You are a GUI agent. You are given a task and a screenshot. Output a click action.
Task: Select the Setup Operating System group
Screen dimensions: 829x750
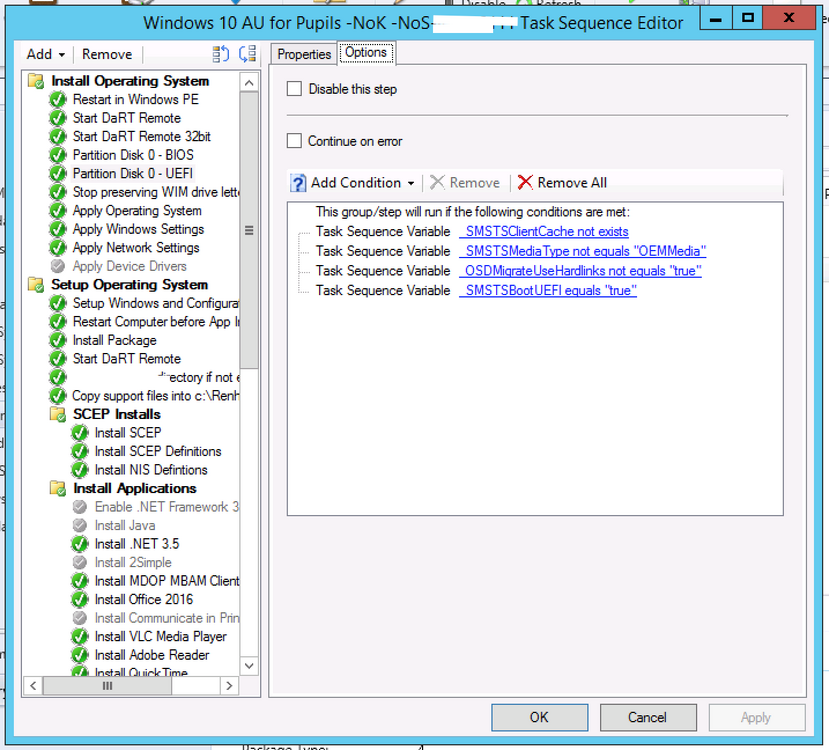(x=130, y=284)
